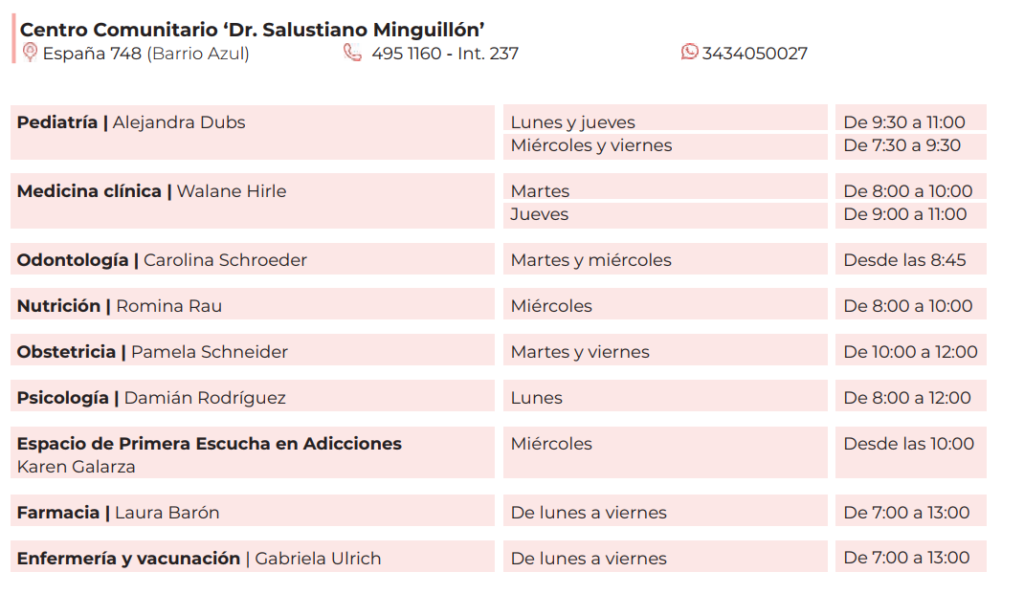The height and width of the screenshot is (594, 1024).
Task: Click the Martes y miércoles schedule cell
Action: 665,259
